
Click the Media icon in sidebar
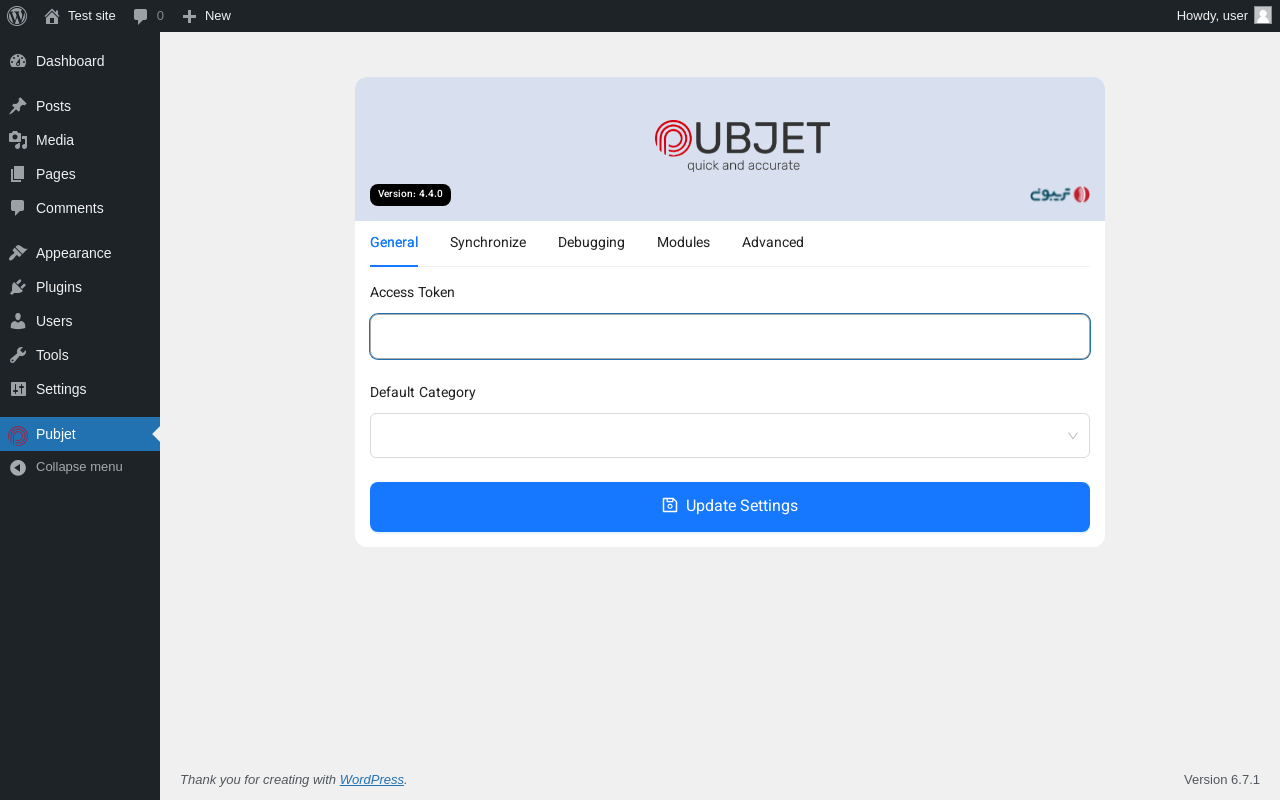[x=18, y=140]
